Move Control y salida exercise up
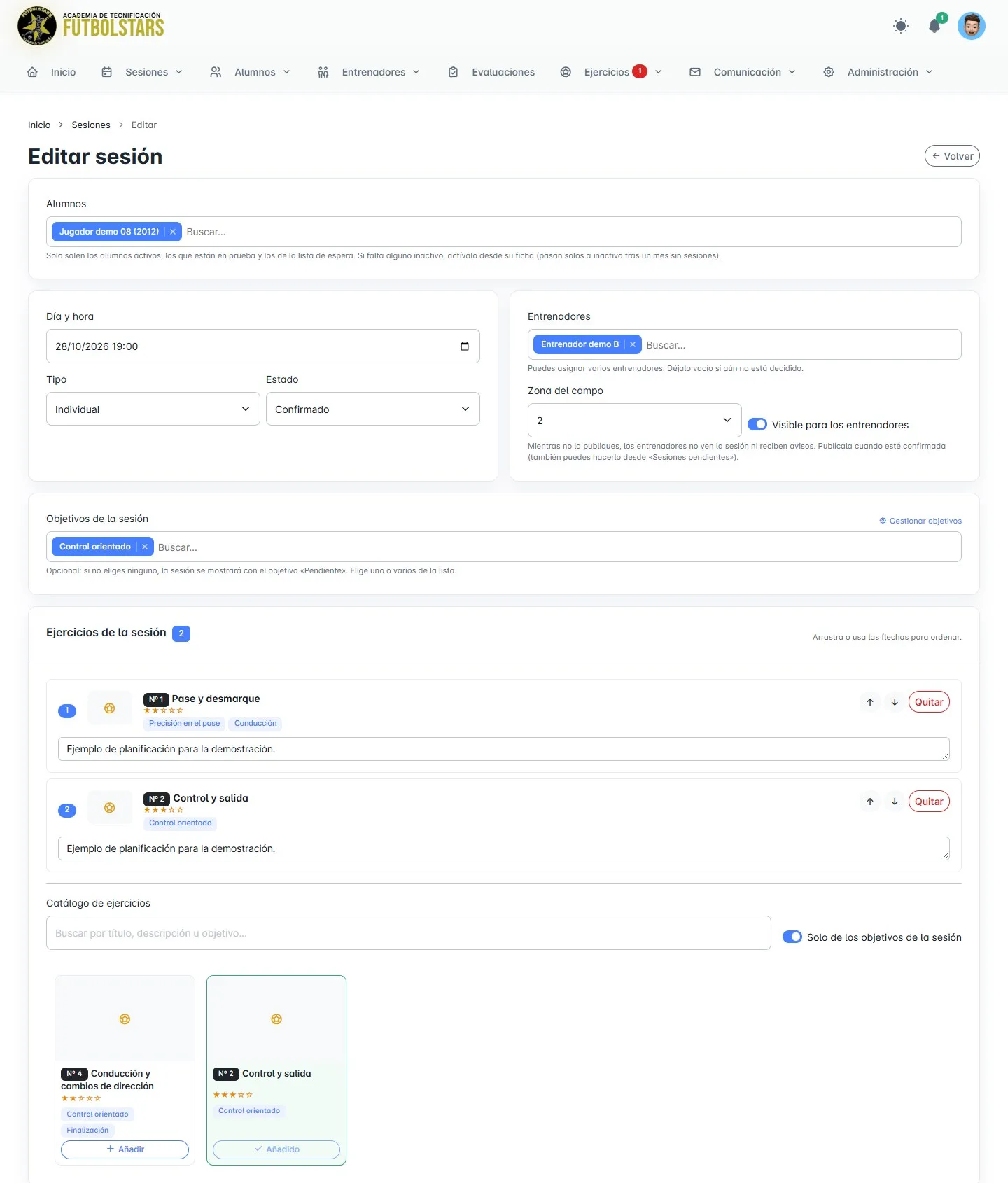This screenshot has height=1183, width=1008. point(870,801)
